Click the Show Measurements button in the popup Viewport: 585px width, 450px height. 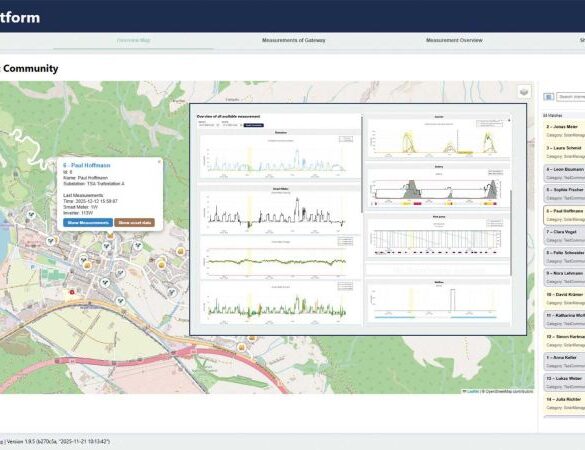(x=88, y=222)
